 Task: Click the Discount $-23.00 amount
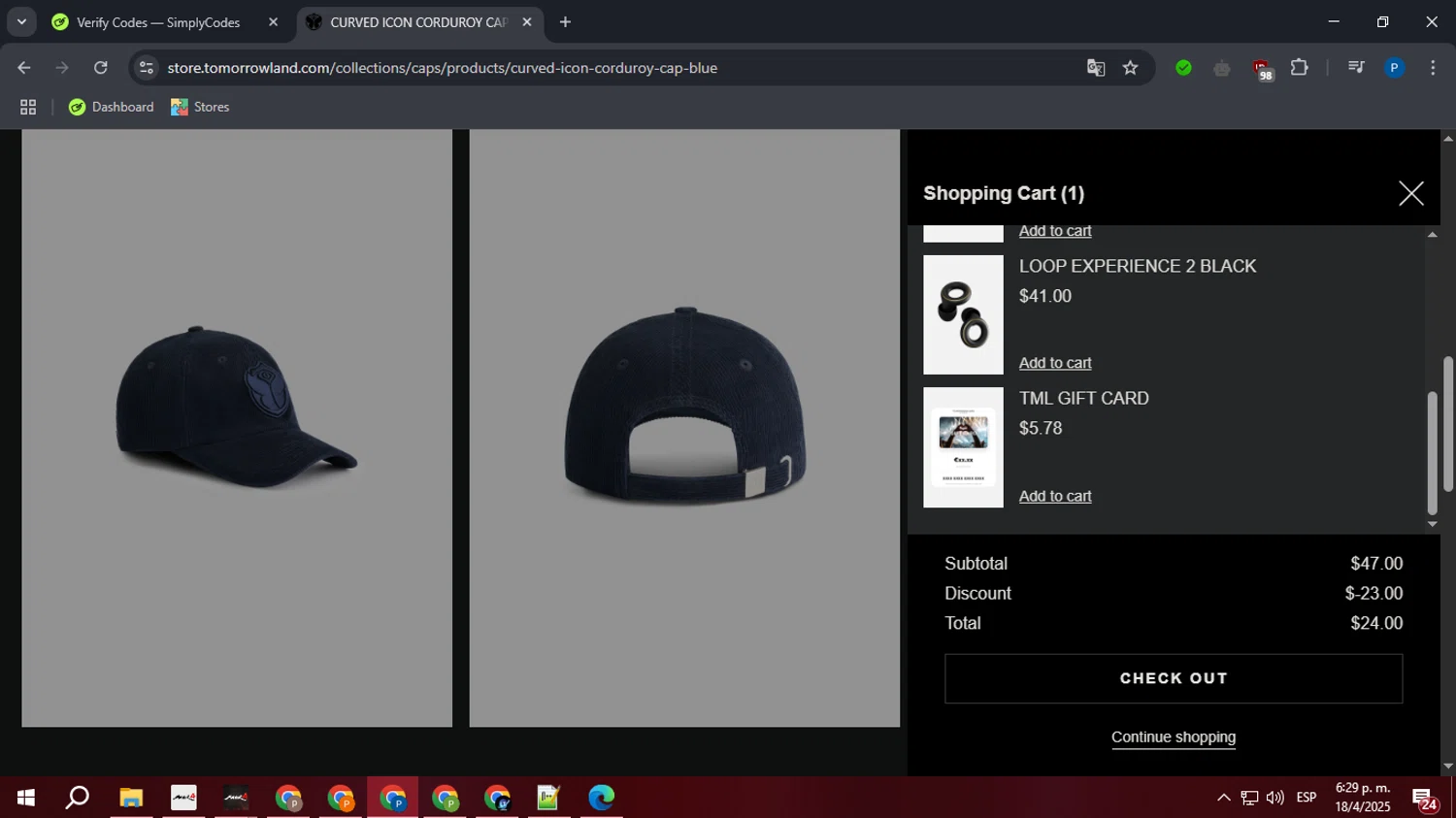click(x=1373, y=594)
